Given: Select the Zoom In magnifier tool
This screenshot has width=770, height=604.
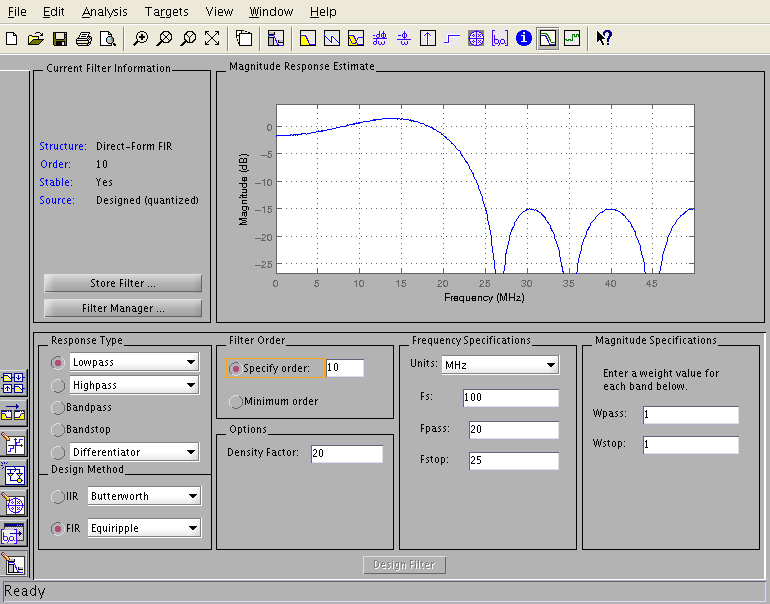Looking at the screenshot, I should (141, 39).
